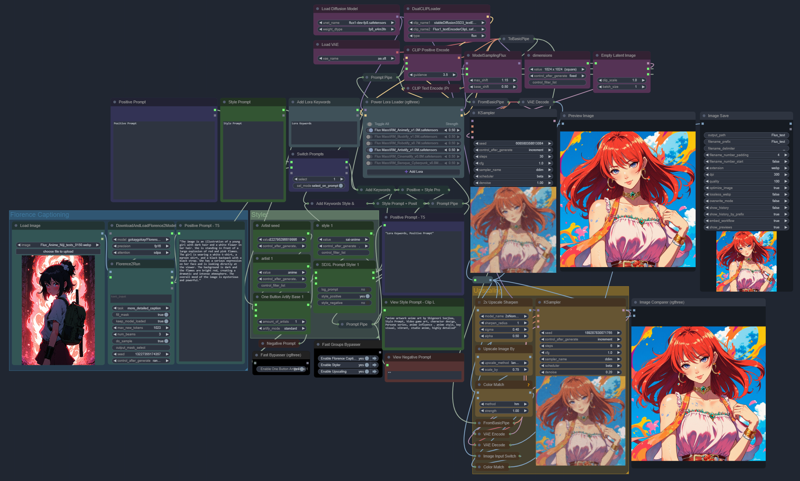Viewport: 800px width, 481px height.
Task: Collapse the Load Diffusion Model node via its title dot
Action: [318, 9]
